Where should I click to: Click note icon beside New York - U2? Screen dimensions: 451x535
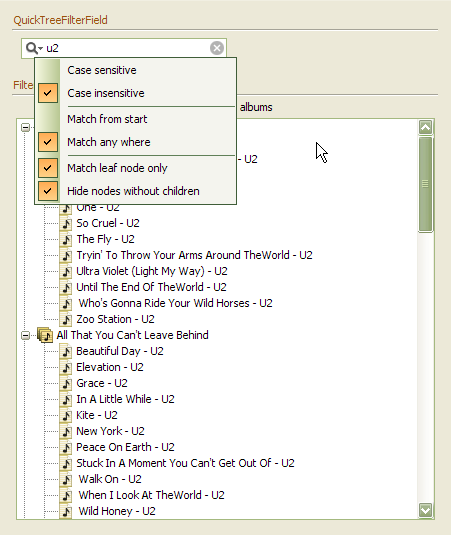pyautogui.click(x=66, y=432)
